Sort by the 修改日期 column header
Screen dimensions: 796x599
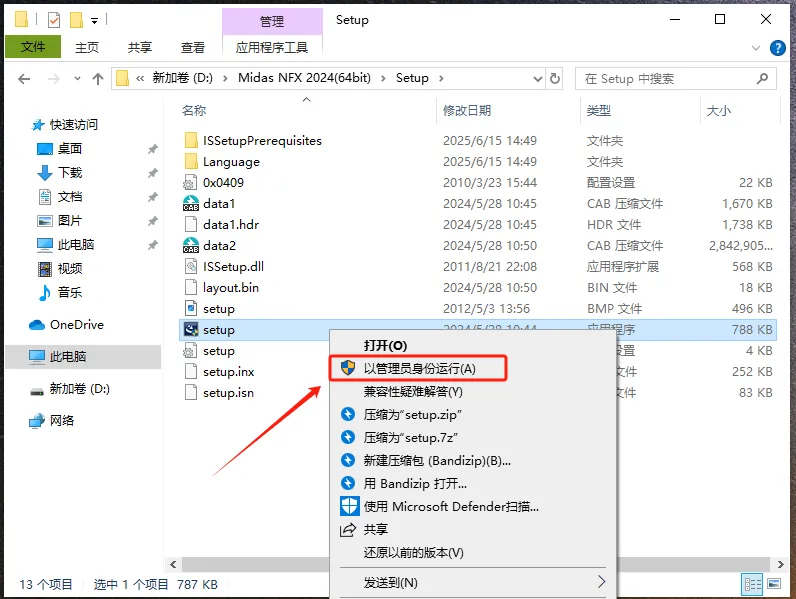pos(467,110)
